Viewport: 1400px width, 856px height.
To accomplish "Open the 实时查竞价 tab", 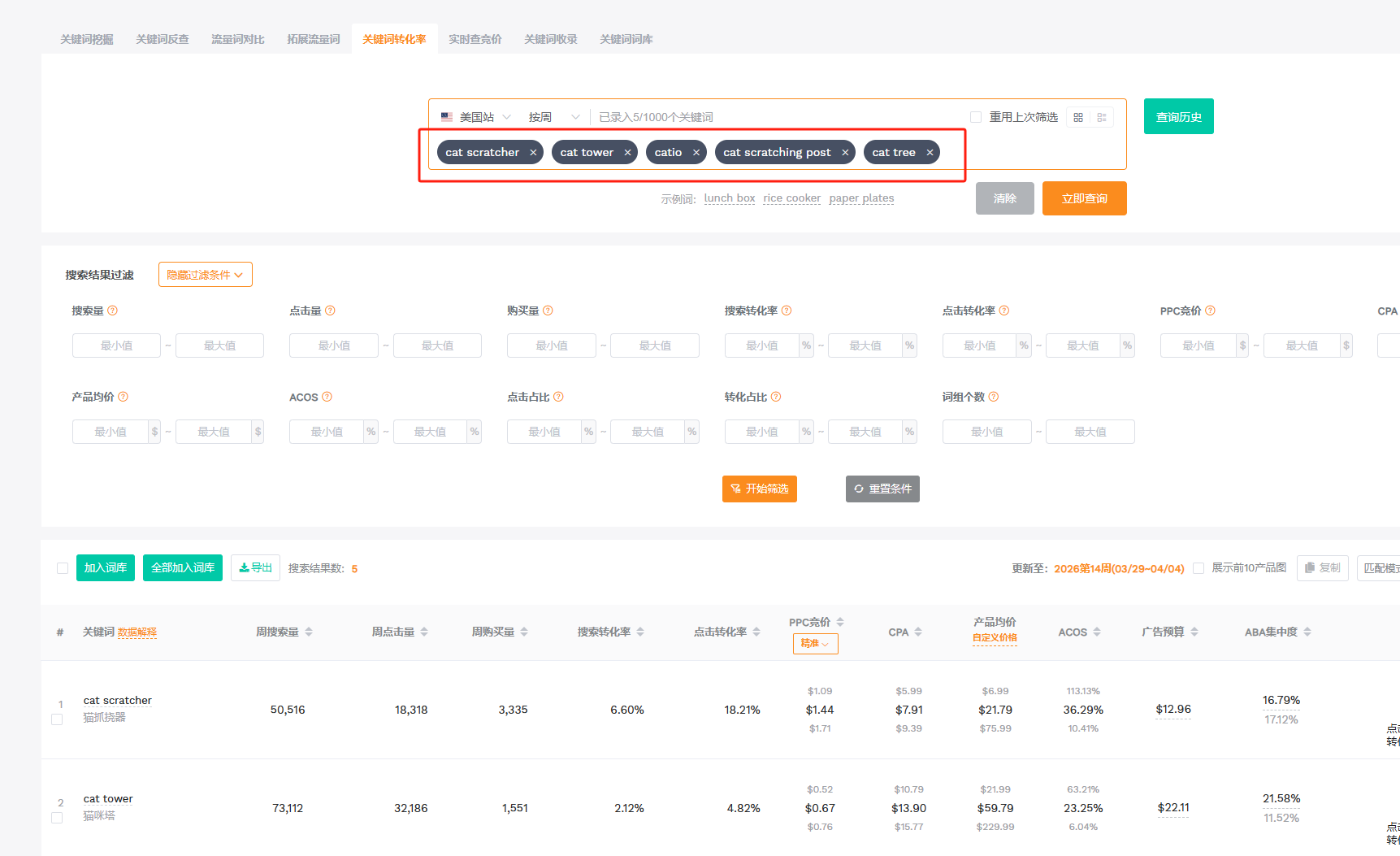I will pyautogui.click(x=475, y=39).
